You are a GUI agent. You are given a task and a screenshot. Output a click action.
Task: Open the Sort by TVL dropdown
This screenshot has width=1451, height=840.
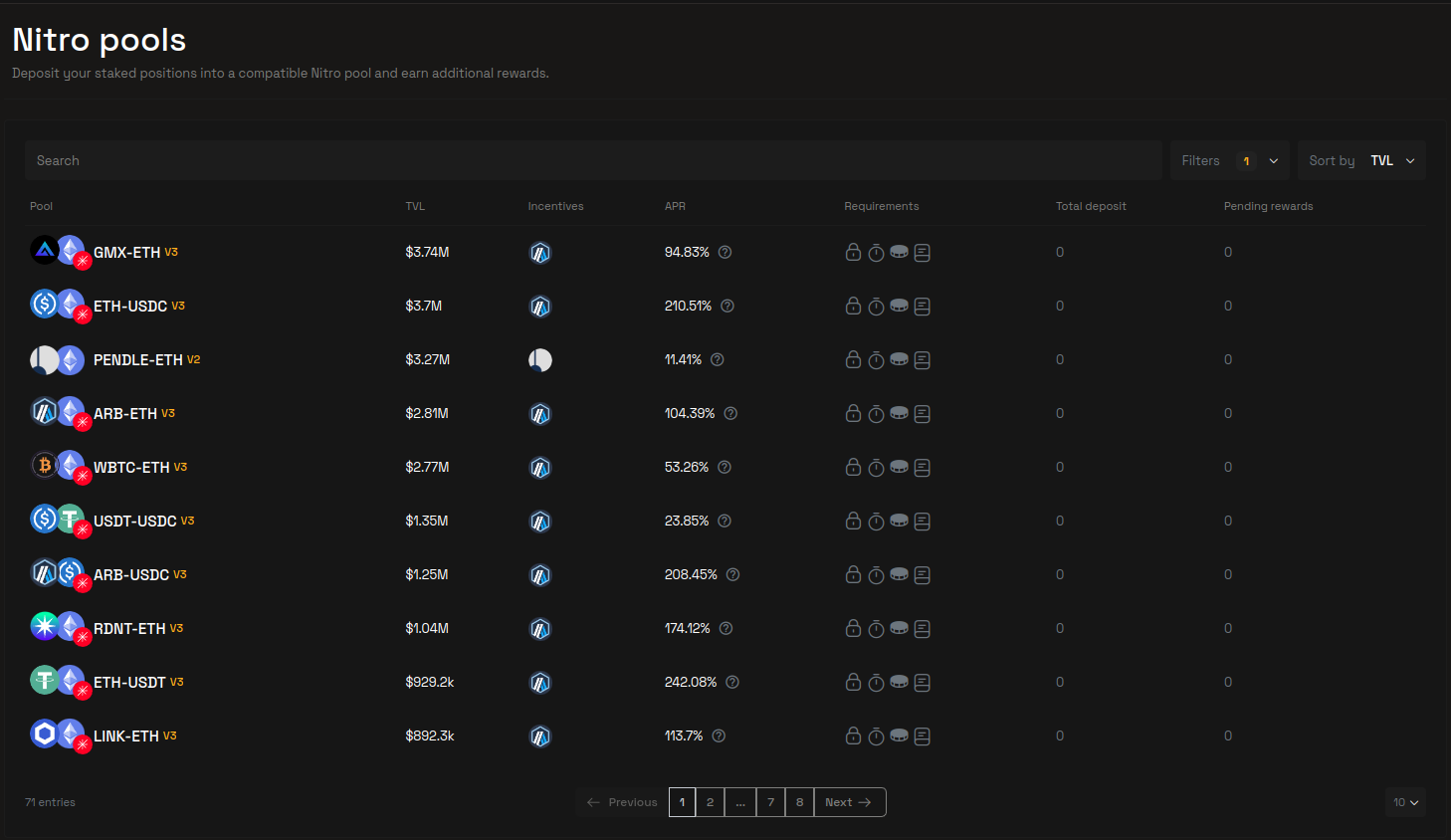pos(1361,160)
